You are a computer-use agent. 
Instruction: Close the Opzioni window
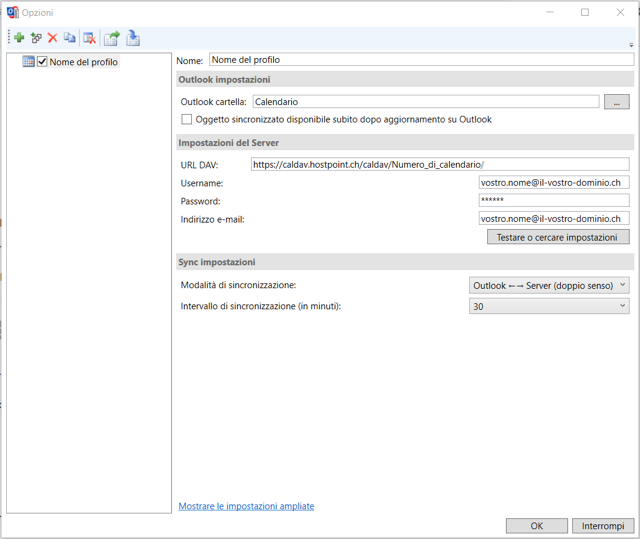point(620,12)
